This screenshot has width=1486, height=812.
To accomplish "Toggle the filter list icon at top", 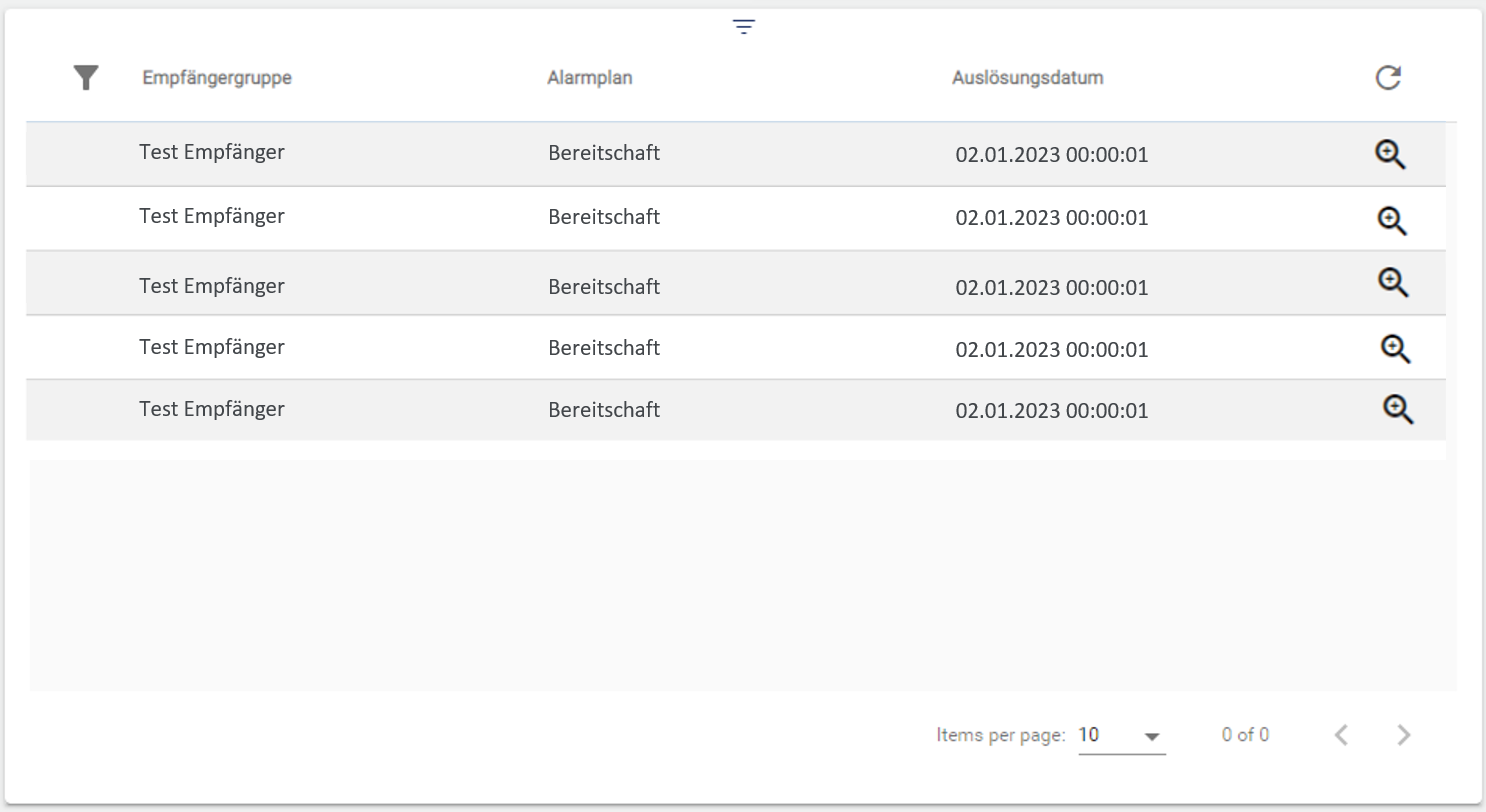I will coord(743,27).
